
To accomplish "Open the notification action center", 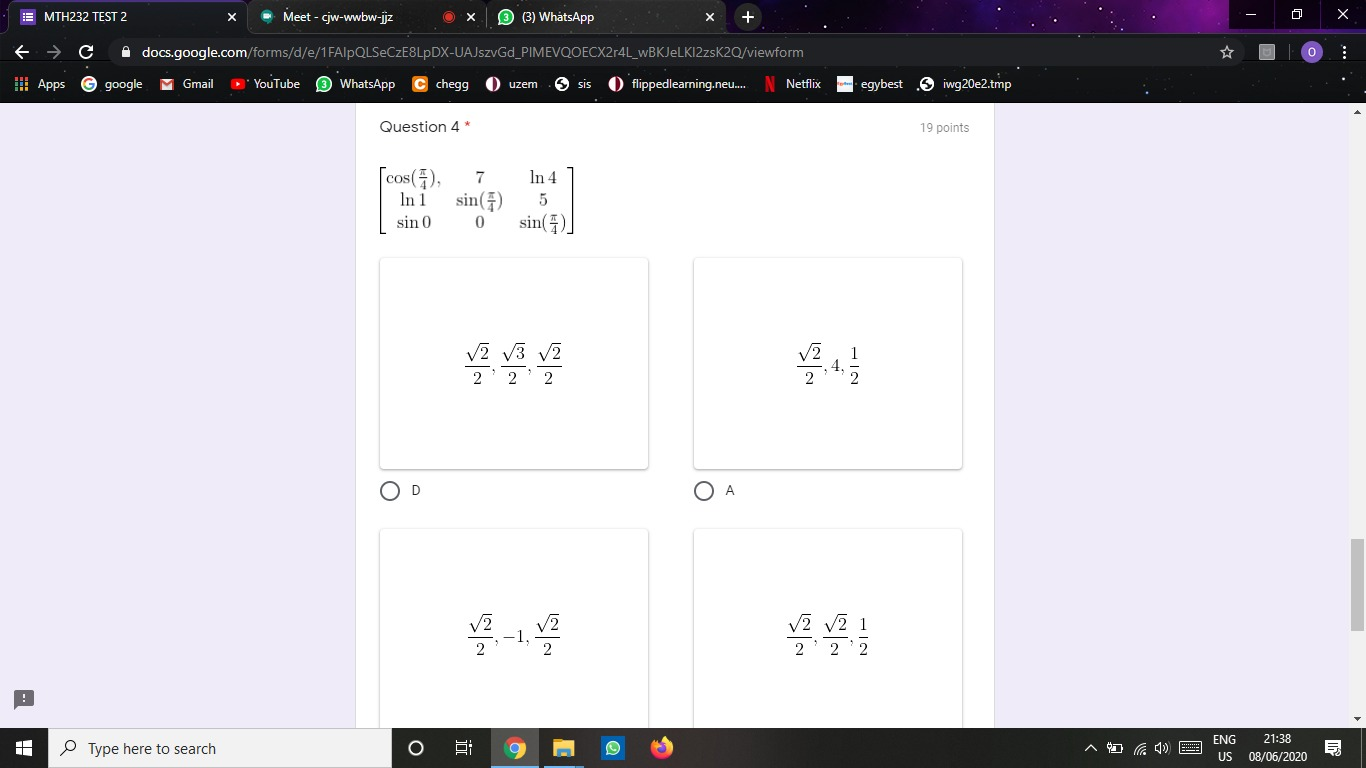I will (1333, 748).
